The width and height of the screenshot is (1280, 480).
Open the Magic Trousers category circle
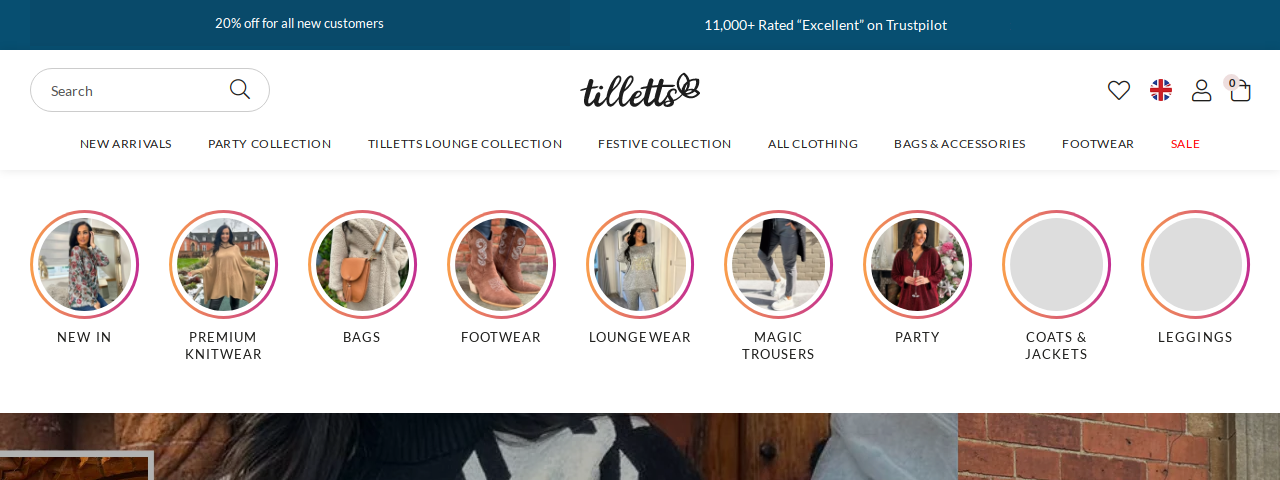(x=778, y=264)
